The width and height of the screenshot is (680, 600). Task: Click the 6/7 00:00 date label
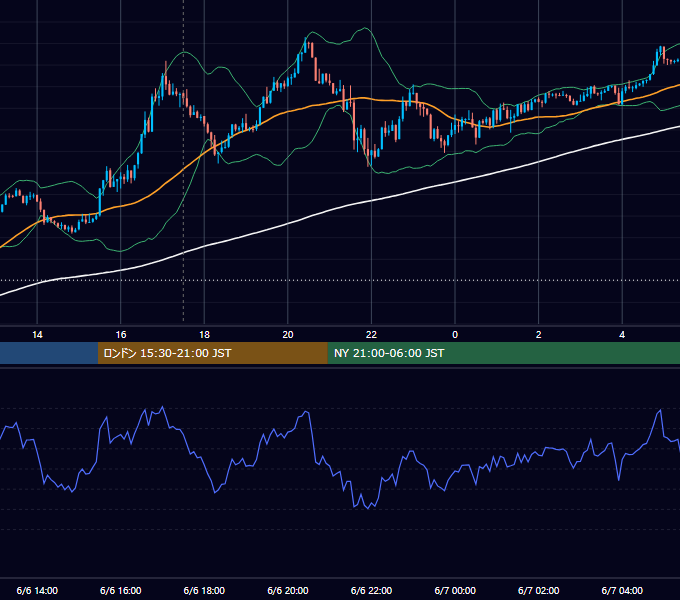(455, 590)
